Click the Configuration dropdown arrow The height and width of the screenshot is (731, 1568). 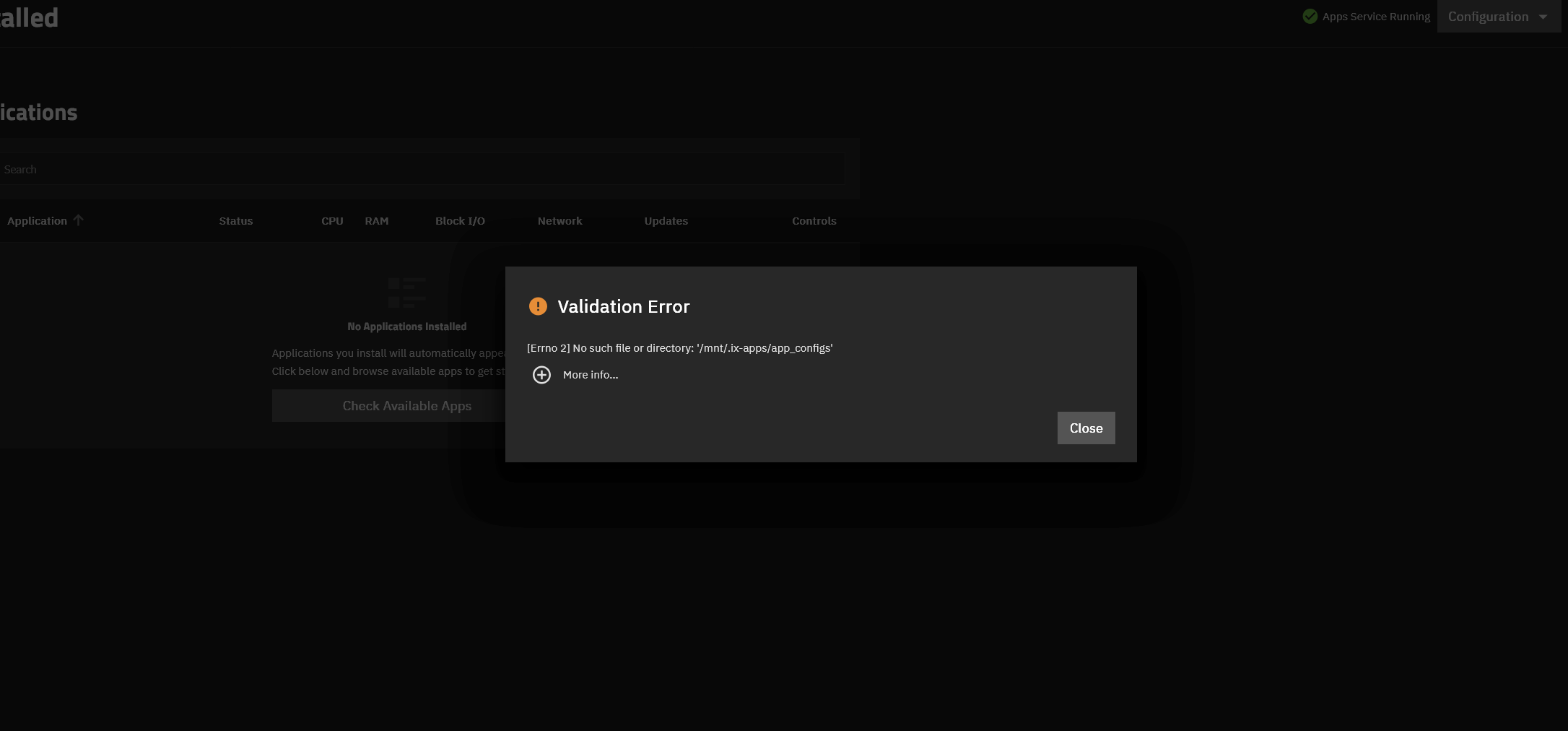1543,17
